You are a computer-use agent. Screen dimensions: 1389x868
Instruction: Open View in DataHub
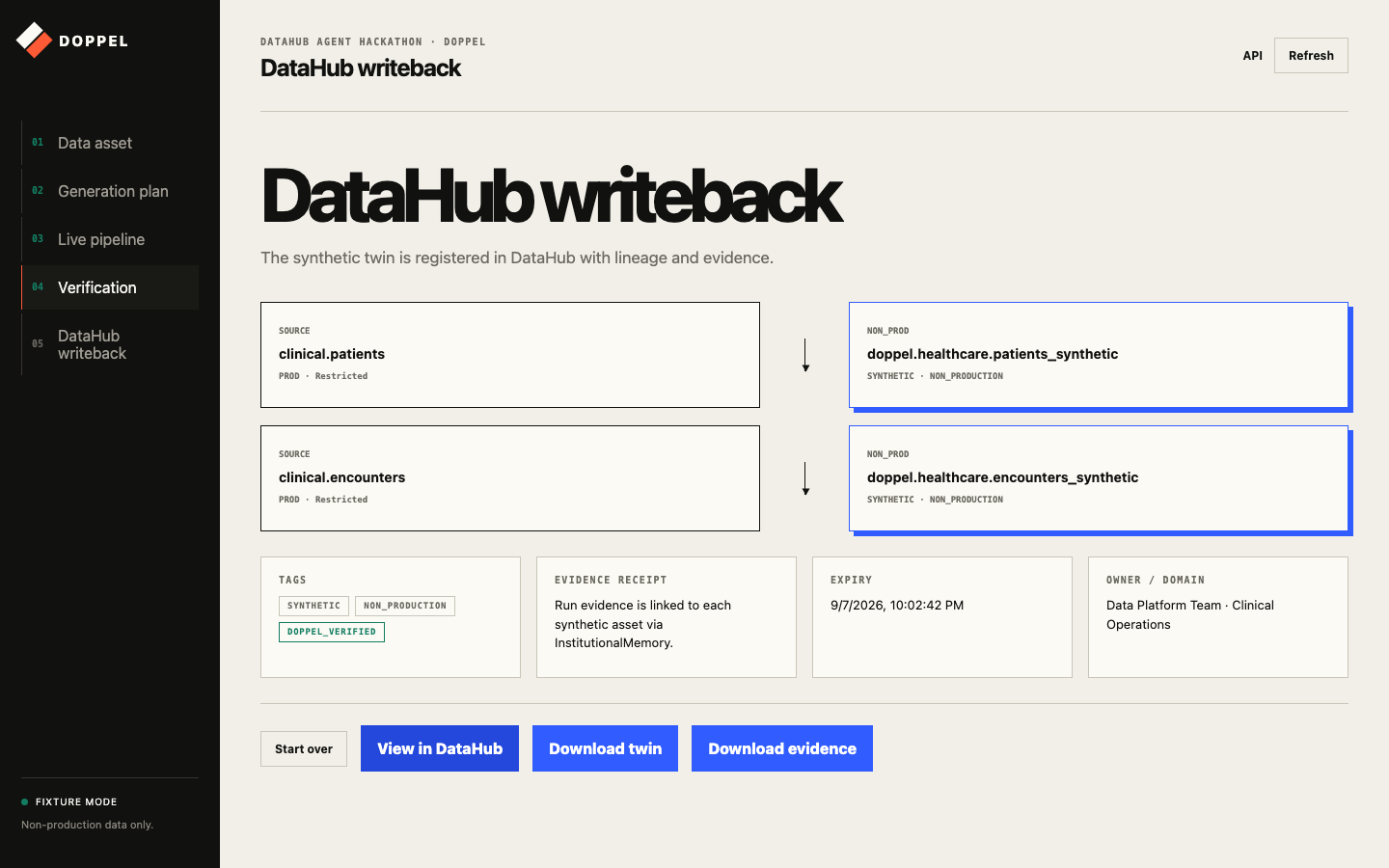(x=440, y=748)
